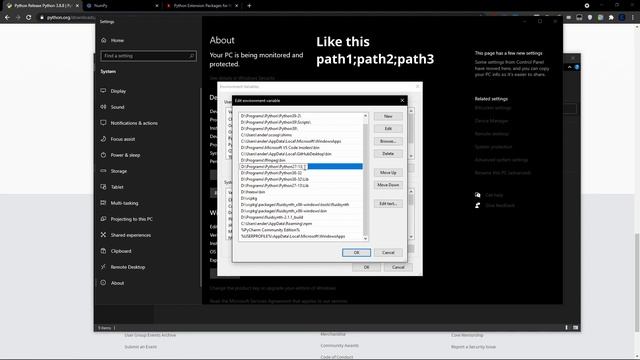This screenshot has width=640, height=360.
Task: Click the Advanced system settings link
Action: 501,160
